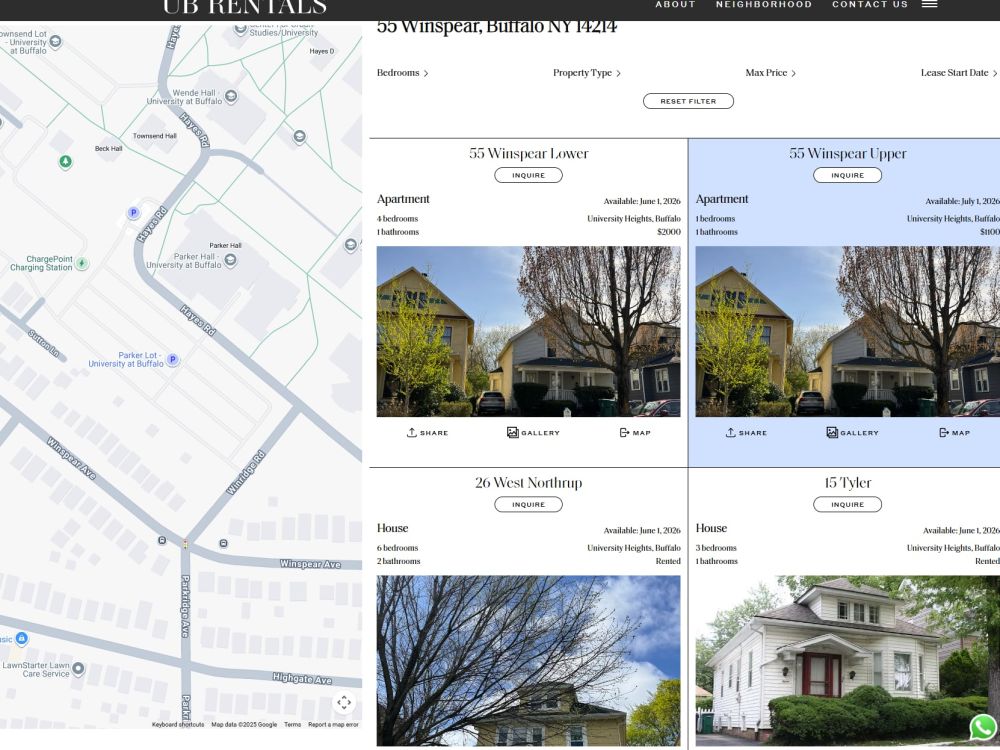Viewport: 1000px width, 750px height.
Task: Select Parker Hall map marker icon
Action: tap(231, 260)
